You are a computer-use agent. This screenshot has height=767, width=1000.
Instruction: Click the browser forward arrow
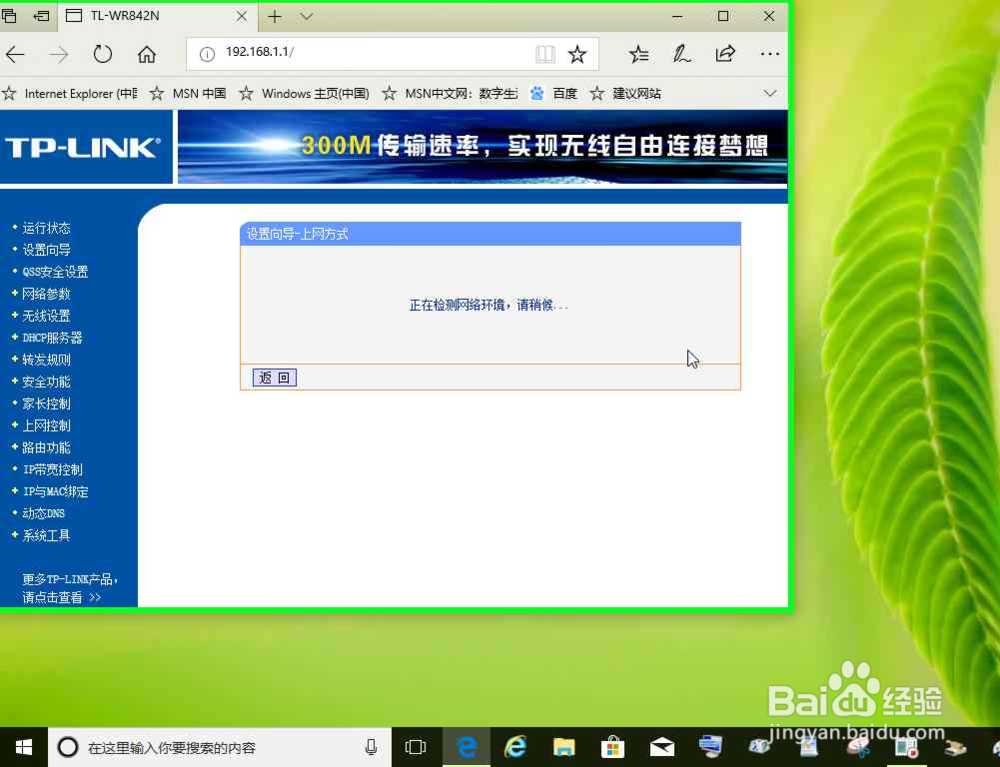tap(59, 55)
